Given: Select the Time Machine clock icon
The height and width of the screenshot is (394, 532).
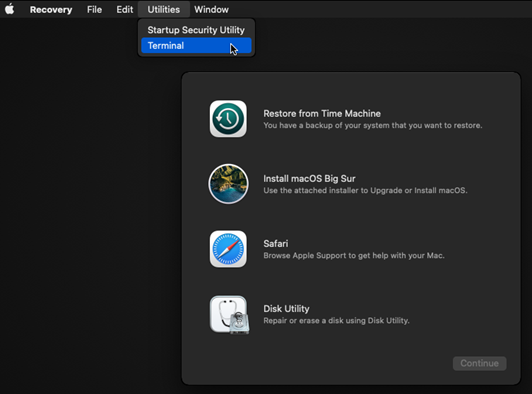Looking at the screenshot, I should 228,119.
